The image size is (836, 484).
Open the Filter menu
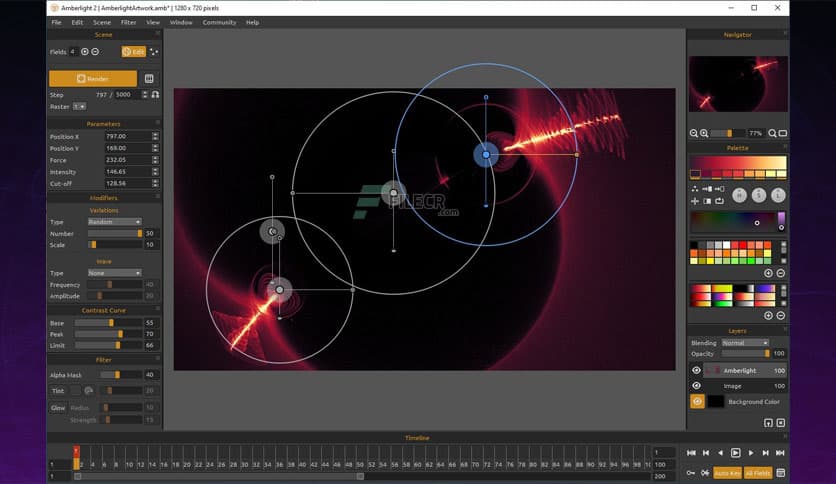128,22
